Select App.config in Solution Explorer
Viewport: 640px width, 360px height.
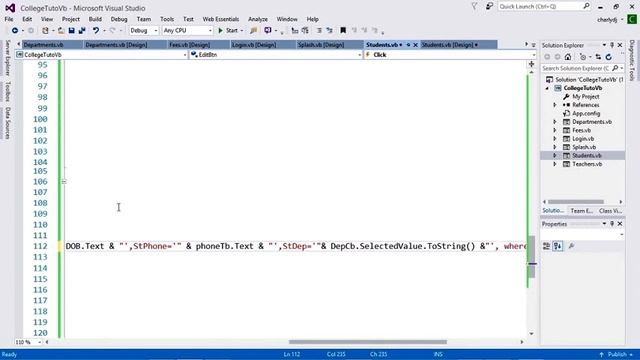[x=586, y=113]
